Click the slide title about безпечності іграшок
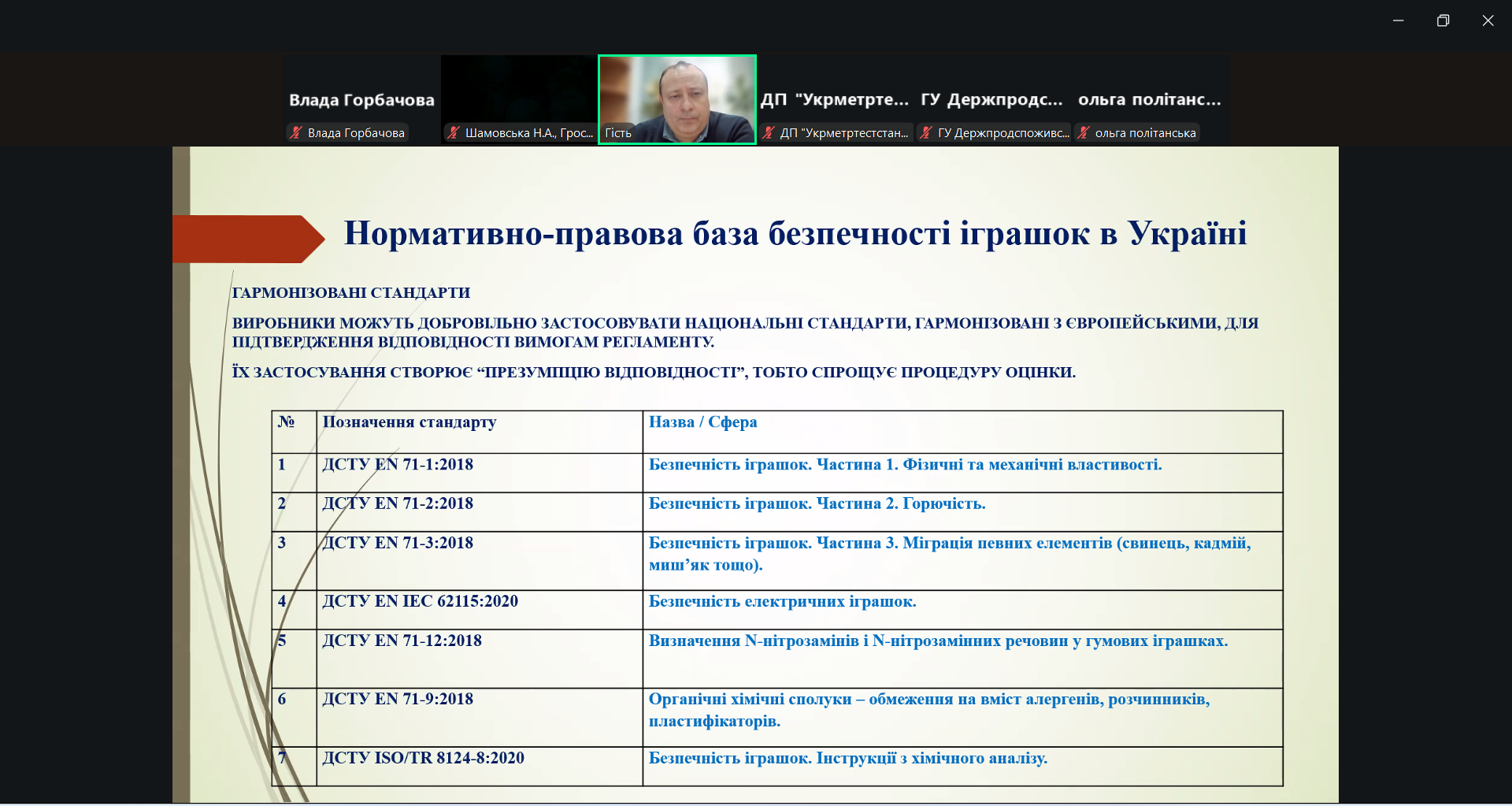 (795, 234)
